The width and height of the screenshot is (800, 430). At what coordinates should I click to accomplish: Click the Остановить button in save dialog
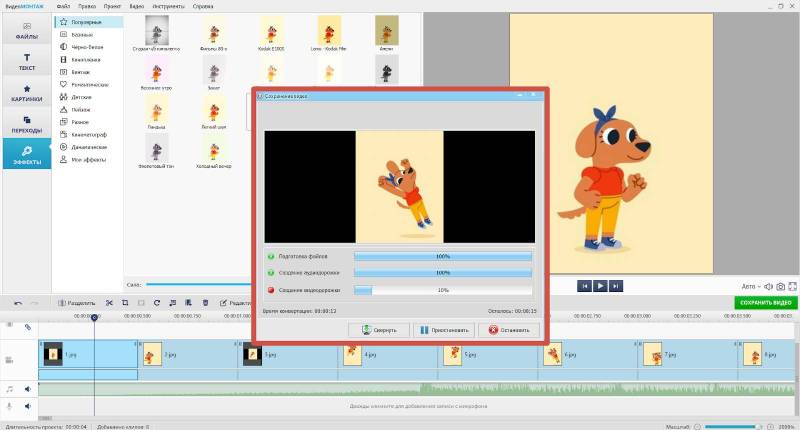point(509,330)
